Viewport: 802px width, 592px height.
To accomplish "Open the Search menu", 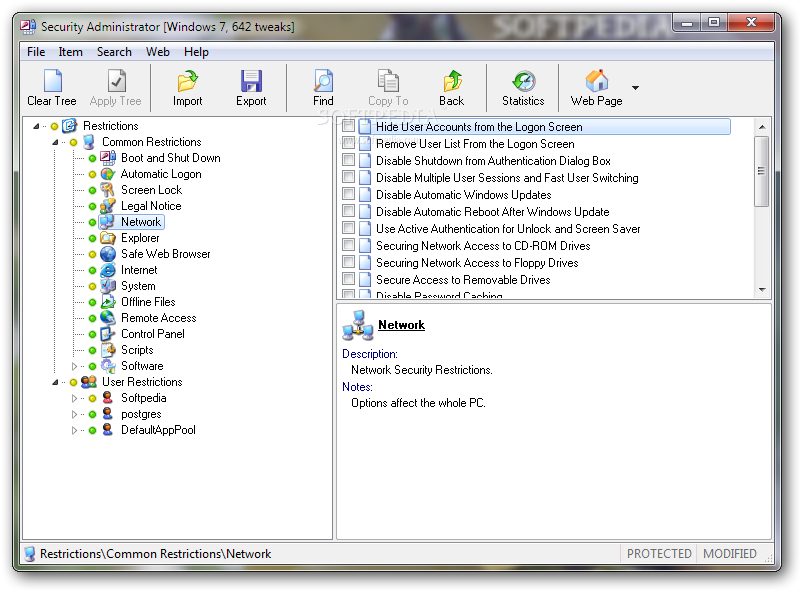I will click(114, 52).
